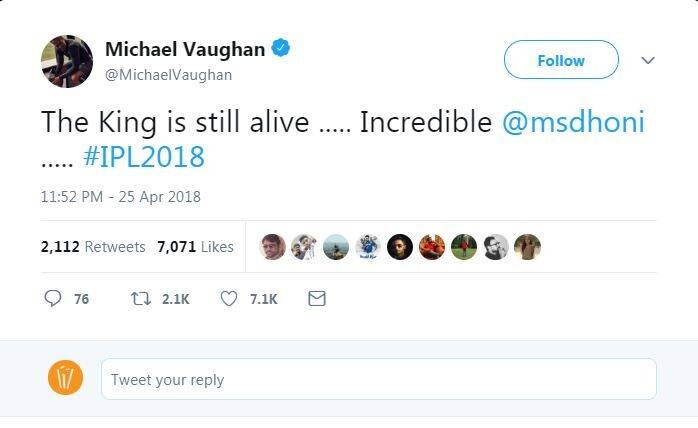This screenshot has width=698, height=428.
Task: Open the @msdhoni mention link
Action: [572, 123]
